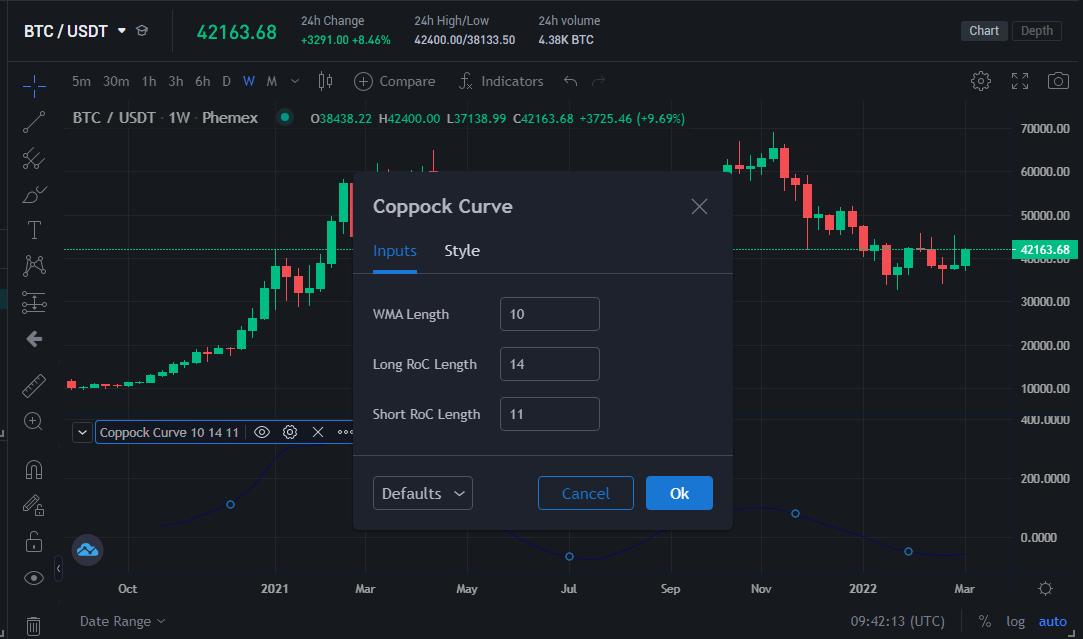This screenshot has height=639, width=1083.
Task: Confirm settings with the Ok button
Action: (679, 492)
